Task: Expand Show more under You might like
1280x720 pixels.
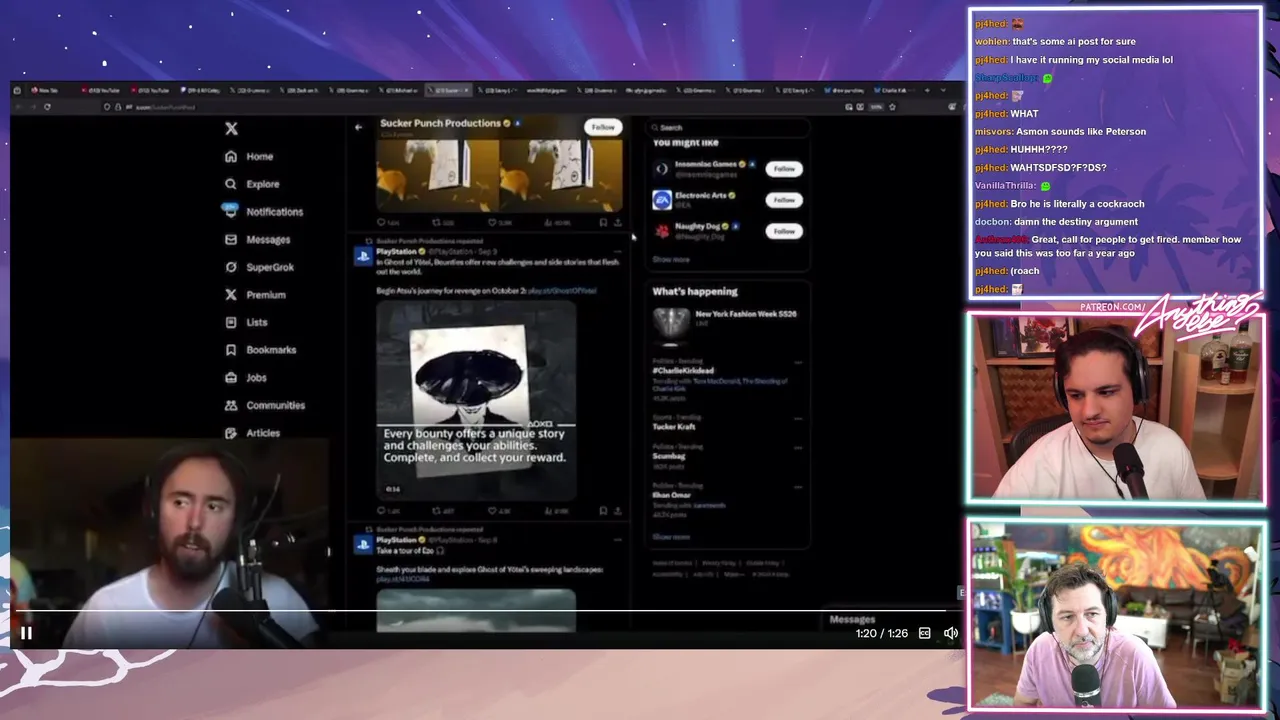Action: tap(671, 259)
